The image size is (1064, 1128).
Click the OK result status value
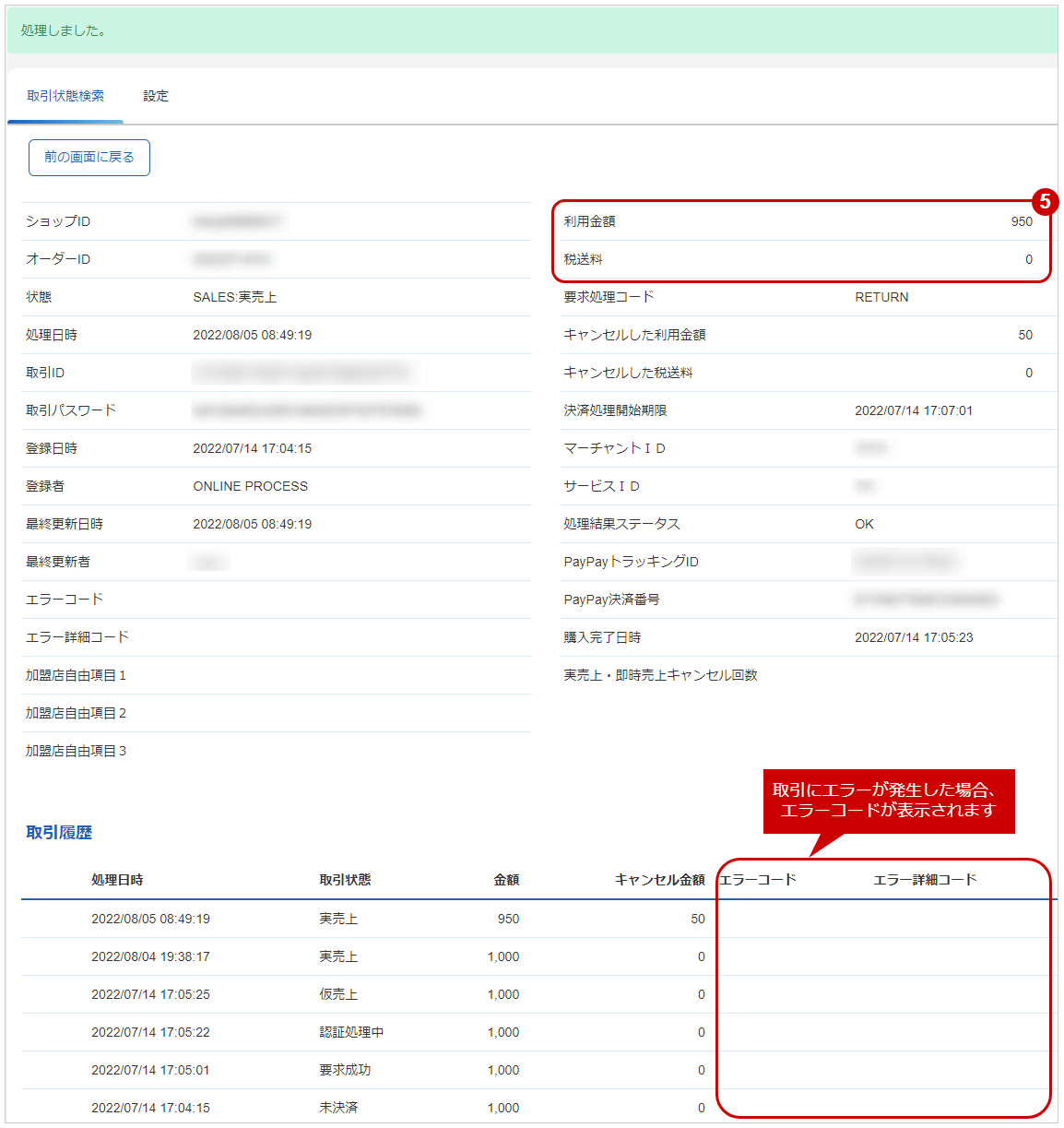(864, 524)
